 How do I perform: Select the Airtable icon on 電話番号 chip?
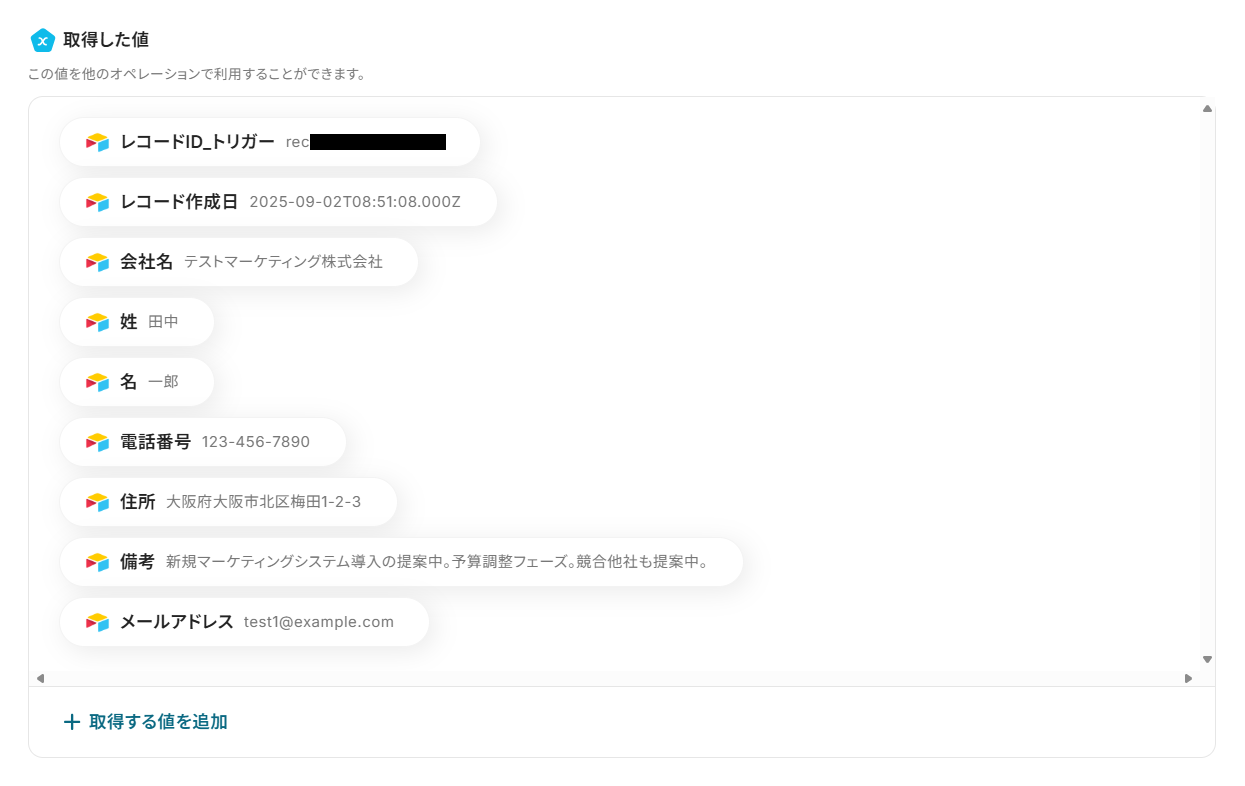point(97,442)
